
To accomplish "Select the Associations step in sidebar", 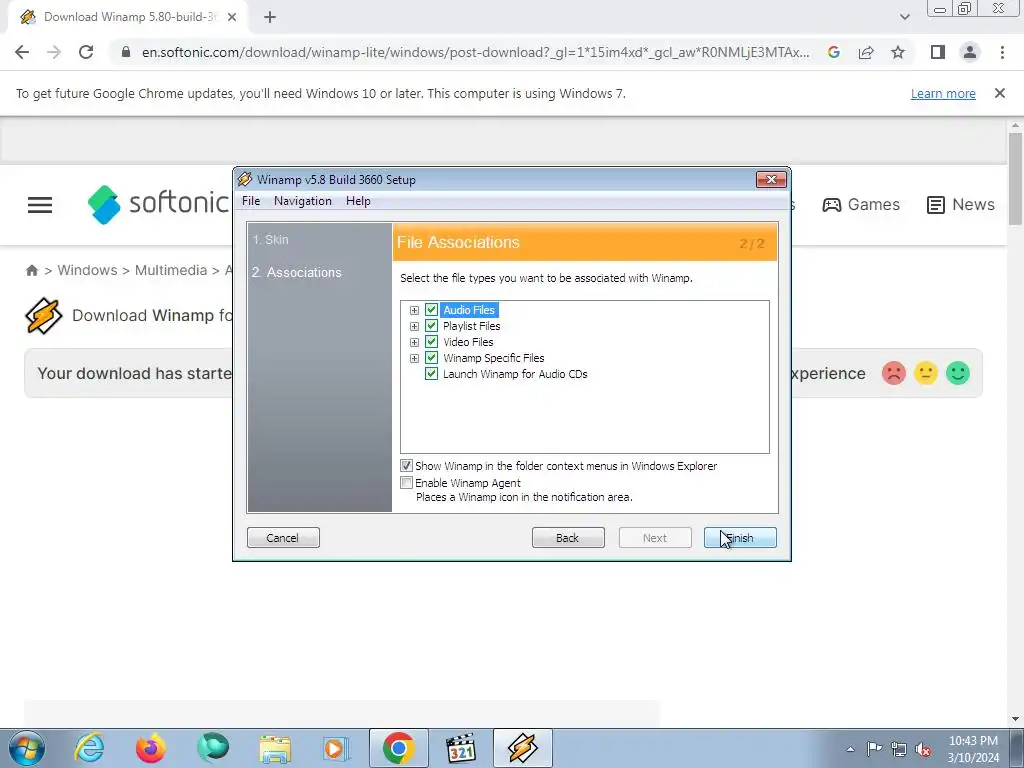I will pos(296,272).
